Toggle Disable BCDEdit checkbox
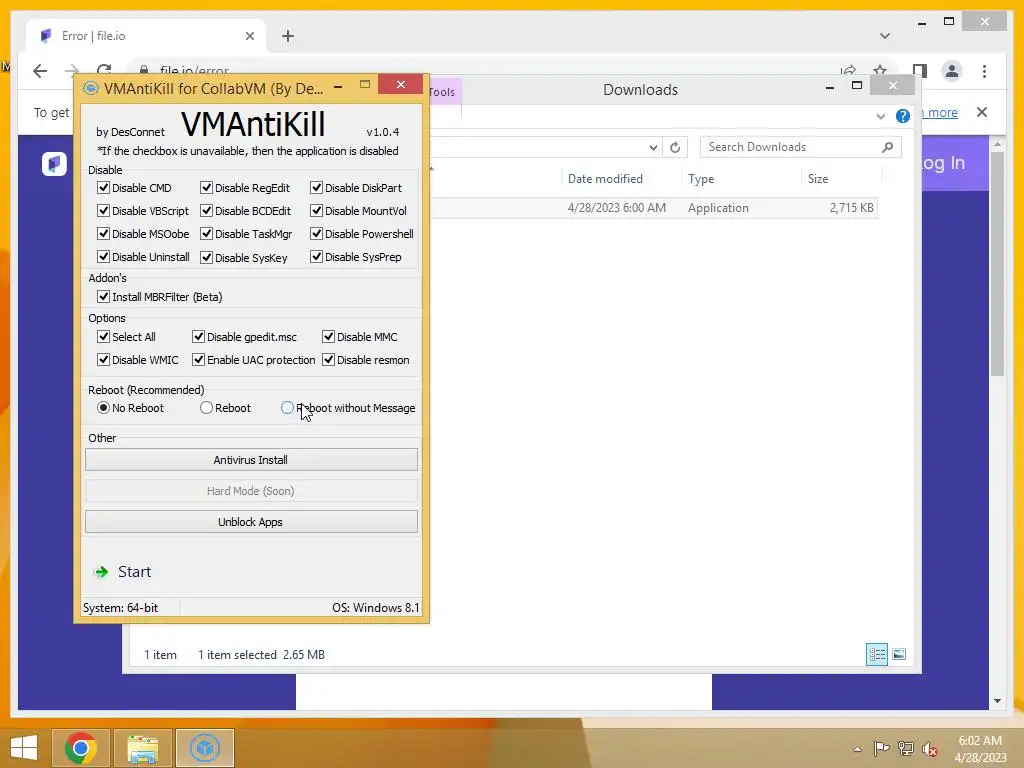The image size is (1024, 768). (206, 210)
